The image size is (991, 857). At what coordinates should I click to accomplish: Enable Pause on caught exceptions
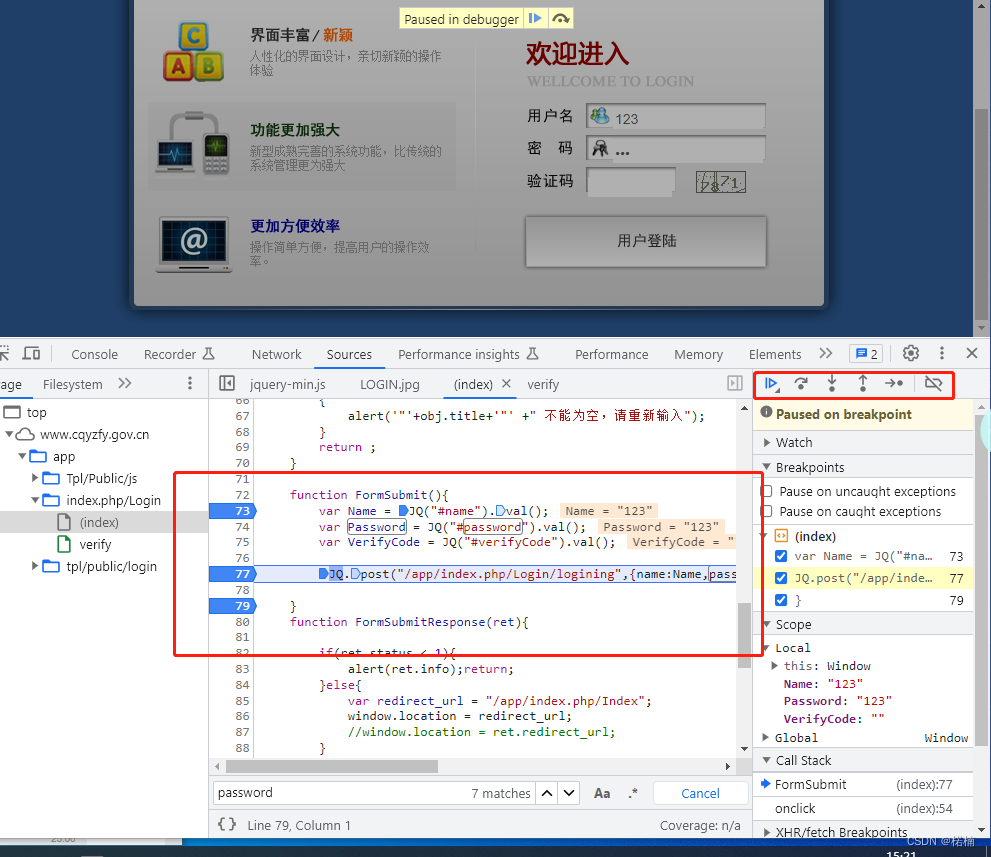(767, 511)
